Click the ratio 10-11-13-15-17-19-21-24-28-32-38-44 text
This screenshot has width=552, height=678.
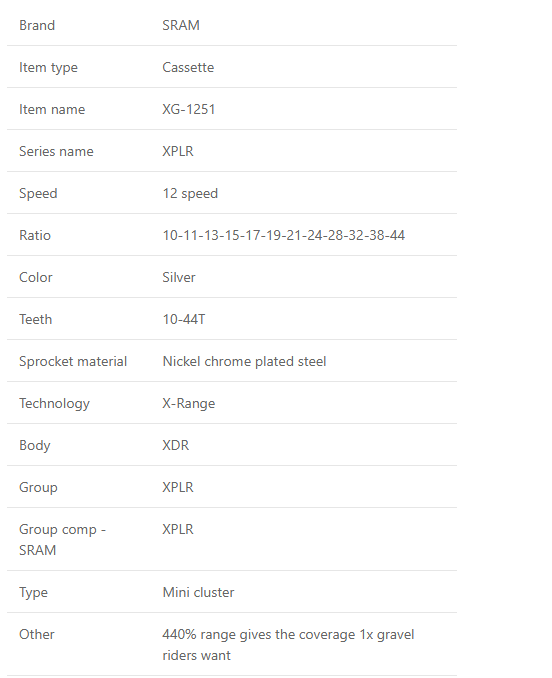pyautogui.click(x=284, y=235)
